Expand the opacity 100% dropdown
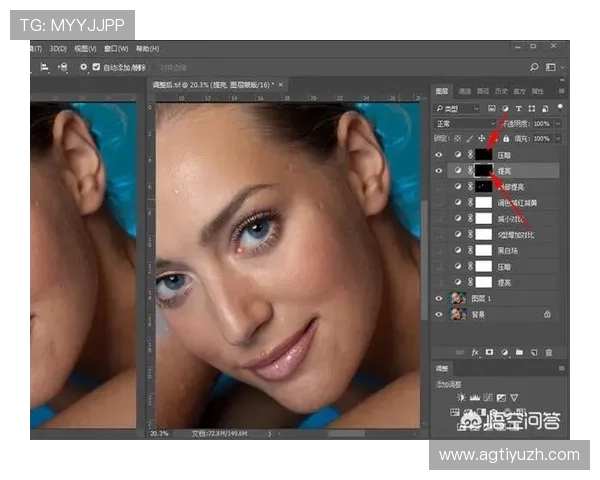Viewport: 600px width, 480px height. [558, 123]
